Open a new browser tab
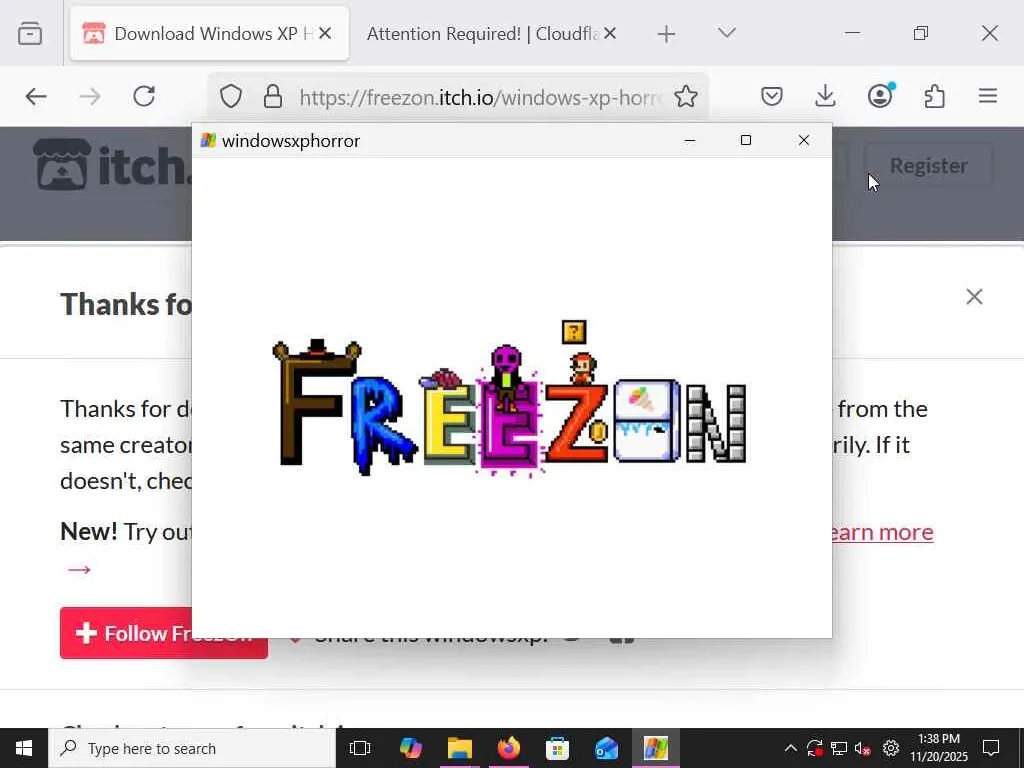The width and height of the screenshot is (1024, 768). [666, 33]
